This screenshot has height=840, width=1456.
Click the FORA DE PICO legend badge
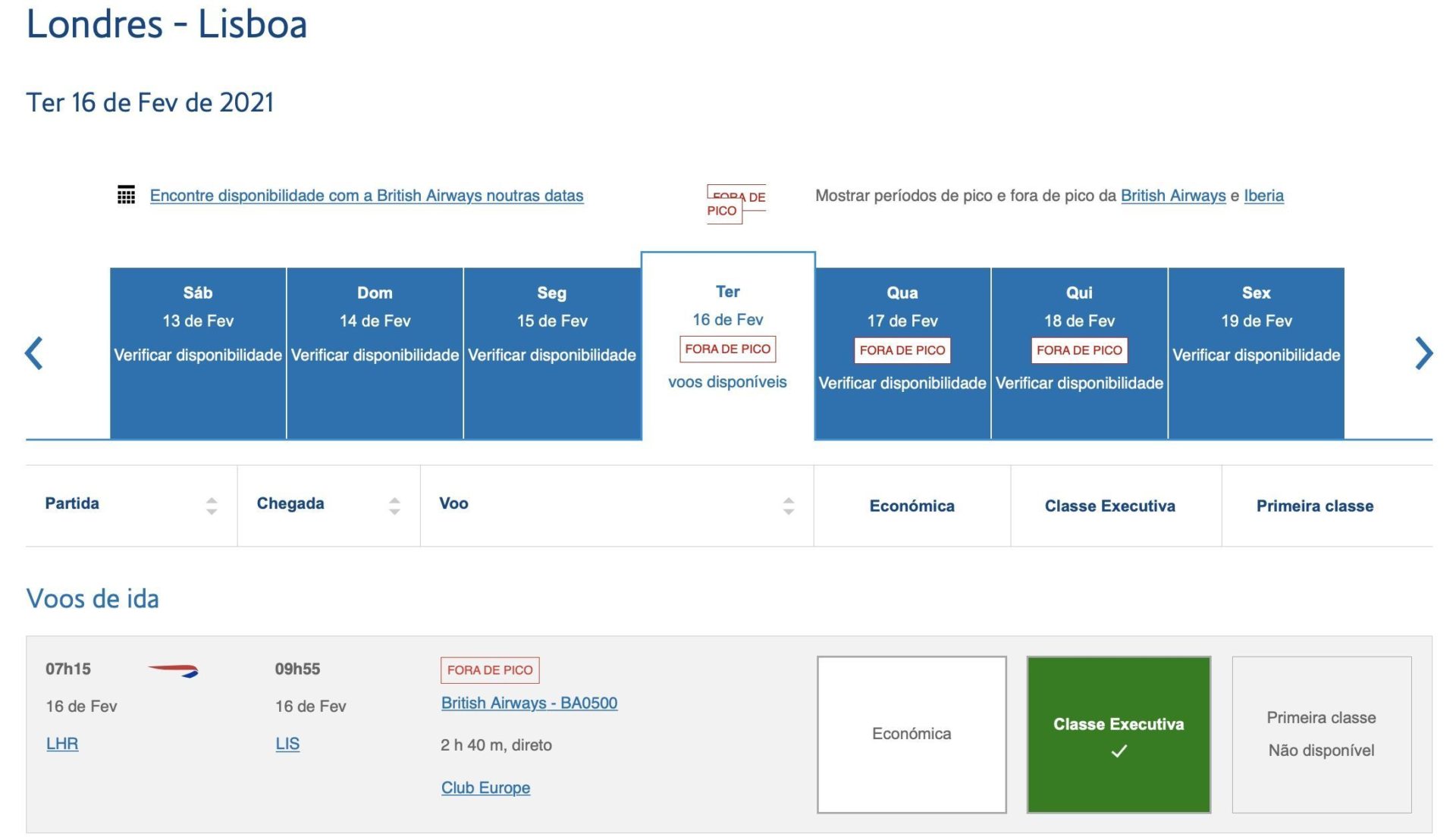pyautogui.click(x=736, y=204)
